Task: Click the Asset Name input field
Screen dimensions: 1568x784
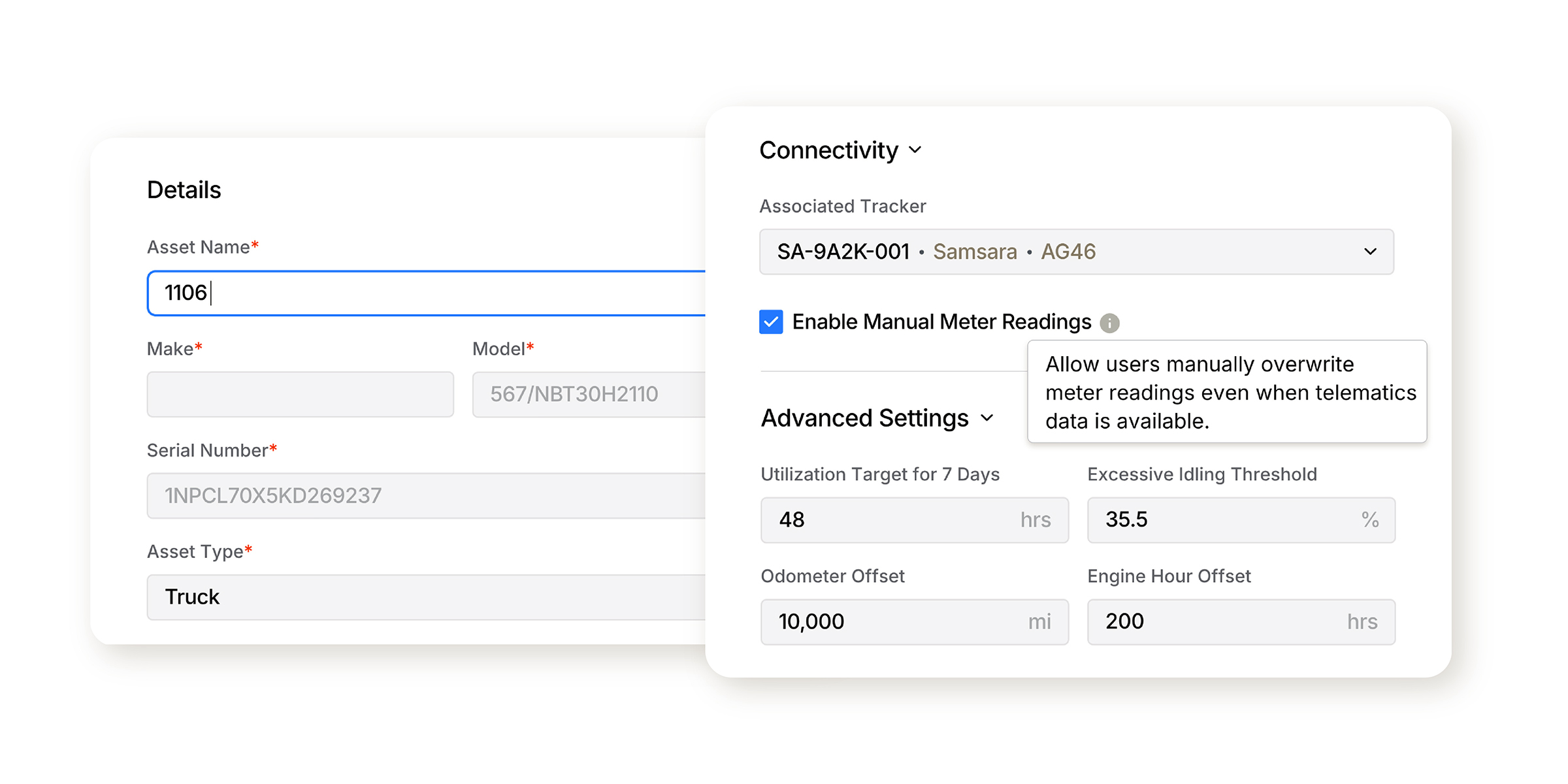Action: coord(425,293)
